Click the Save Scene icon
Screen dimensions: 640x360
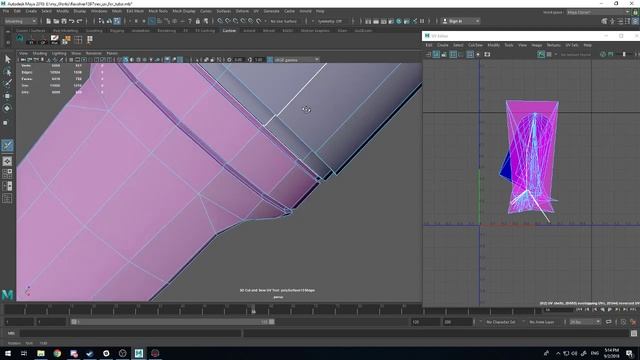(x=64, y=21)
